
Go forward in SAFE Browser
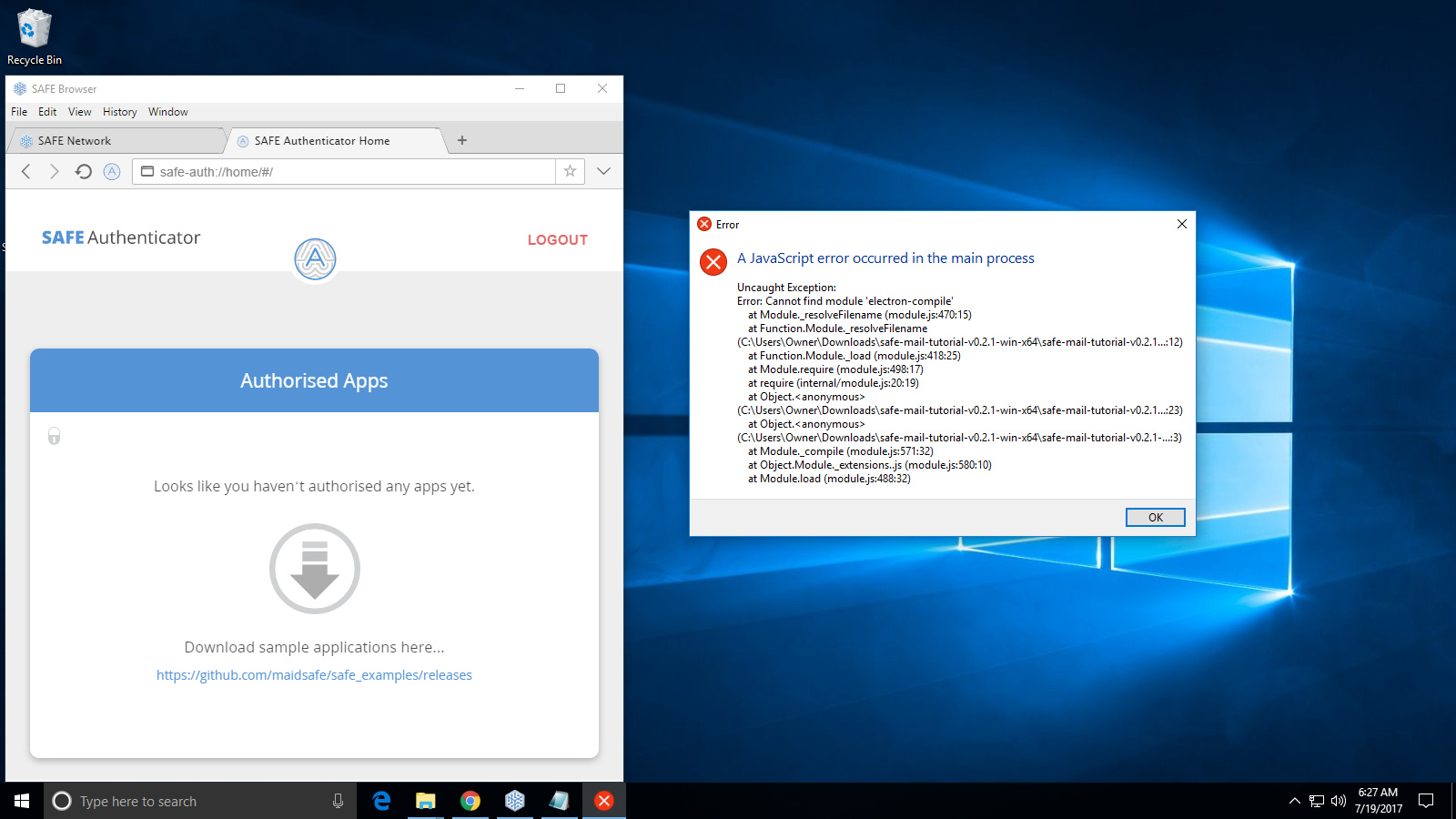(x=55, y=171)
